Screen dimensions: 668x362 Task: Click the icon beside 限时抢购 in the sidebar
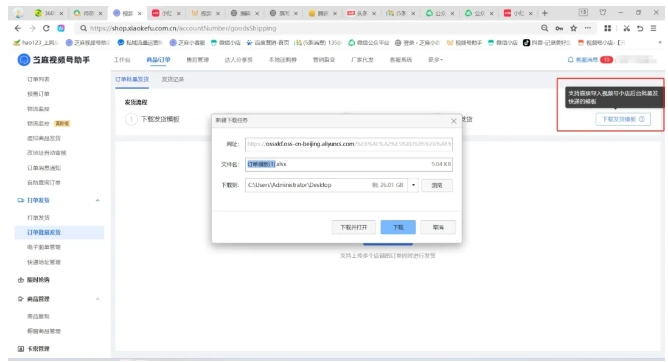[20, 280]
